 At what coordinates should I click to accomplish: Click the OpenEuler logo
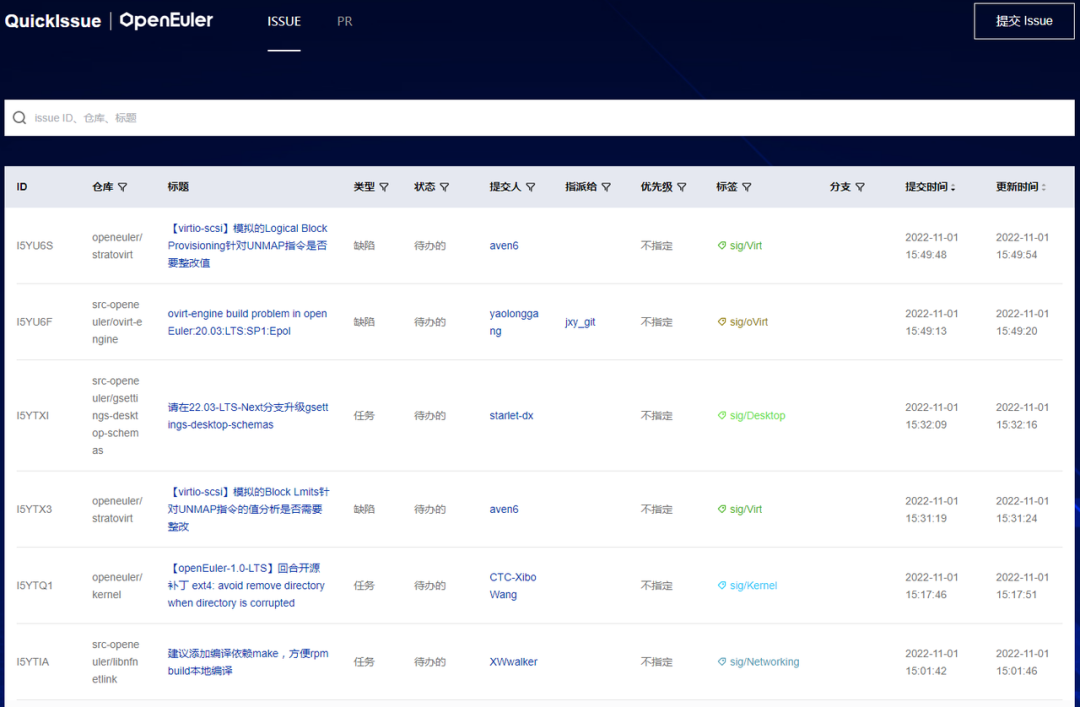click(166, 21)
